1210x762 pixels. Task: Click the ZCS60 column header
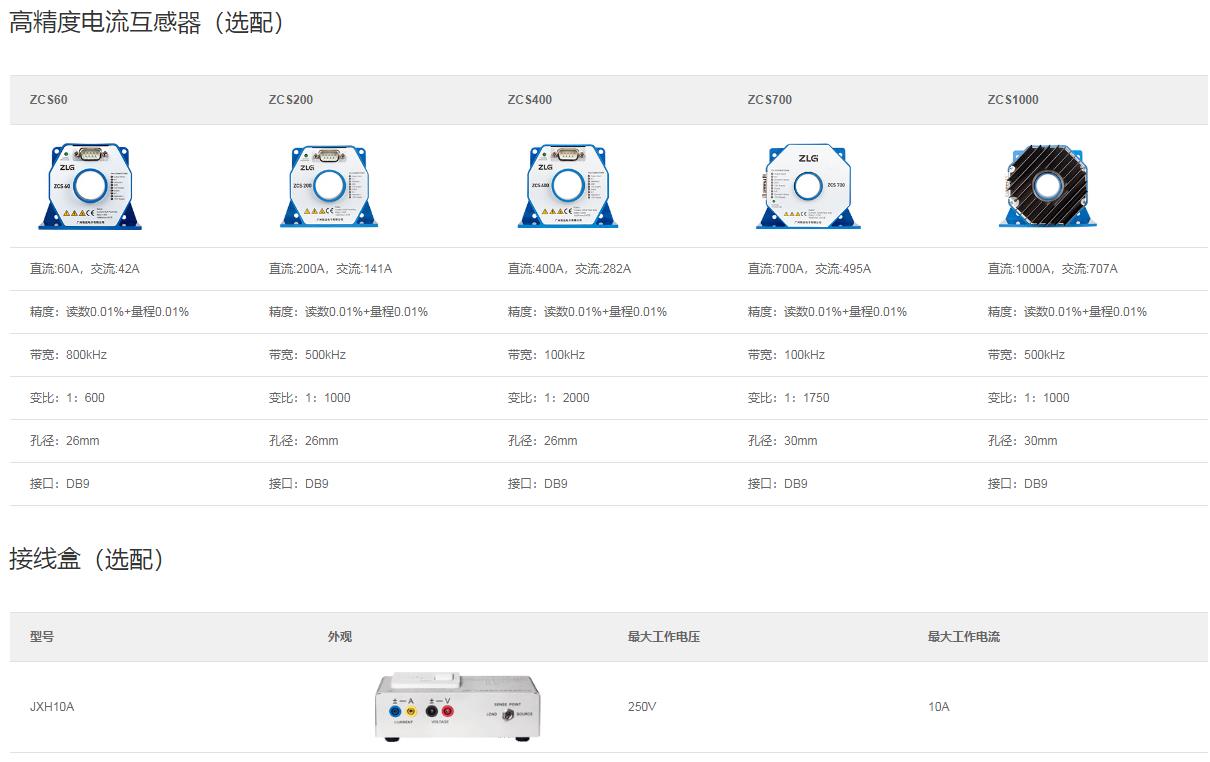(49, 100)
